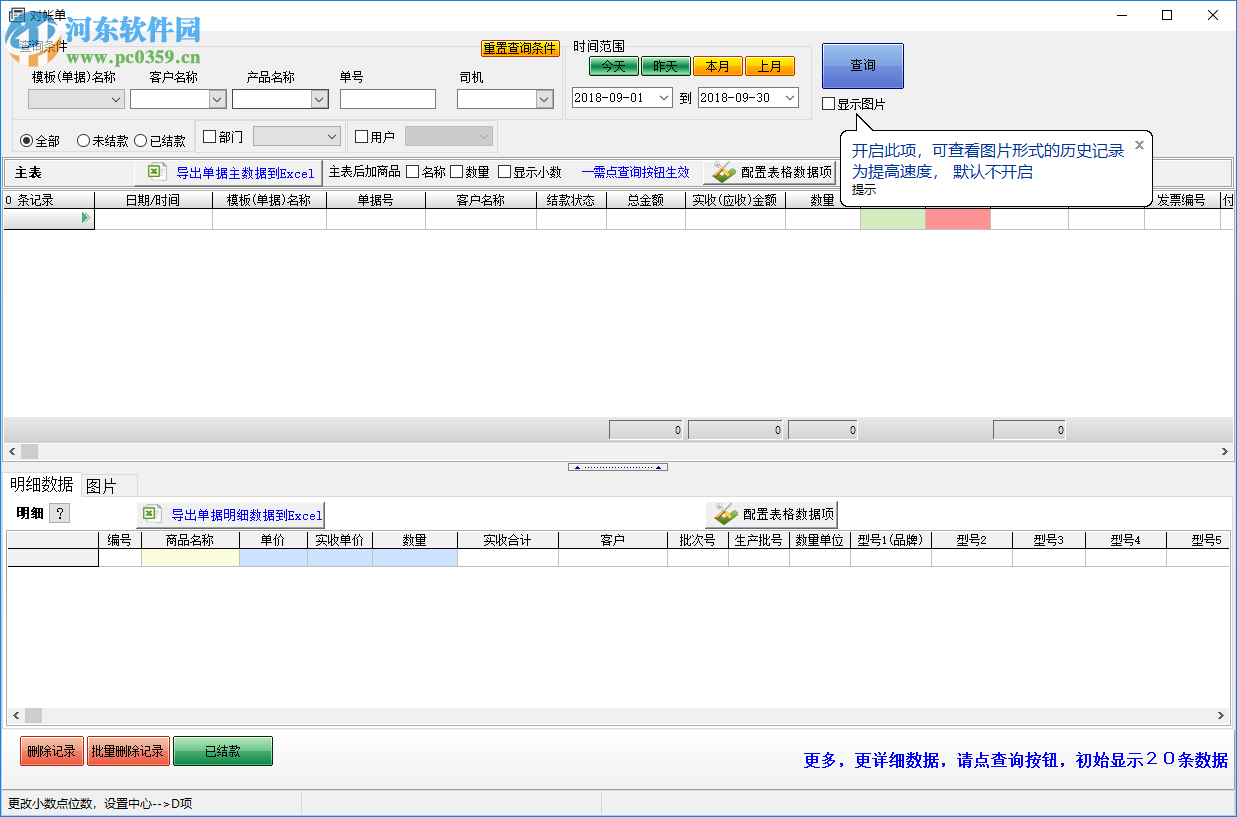Click the Excel export icon for main table data
This screenshot has width=1237, height=817.
tap(154, 172)
